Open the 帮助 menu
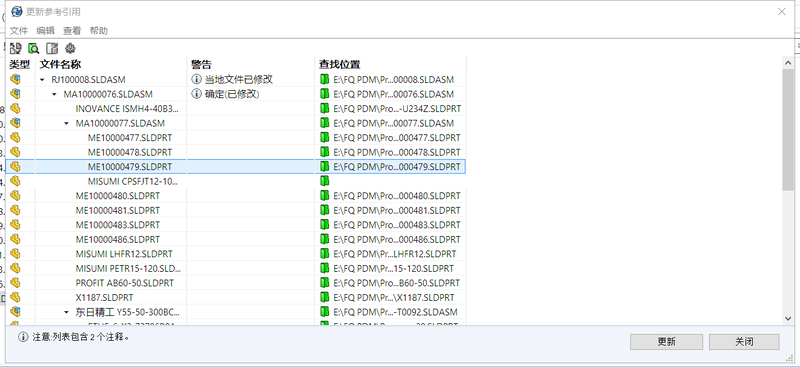800x368 pixels. (98, 31)
